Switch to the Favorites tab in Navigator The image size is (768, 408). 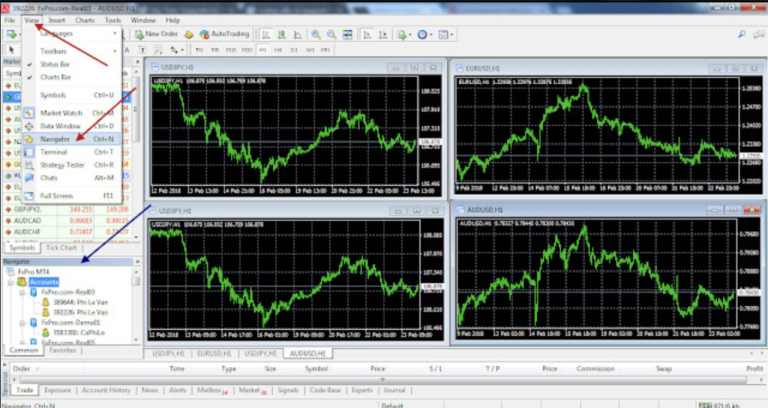[x=63, y=351]
